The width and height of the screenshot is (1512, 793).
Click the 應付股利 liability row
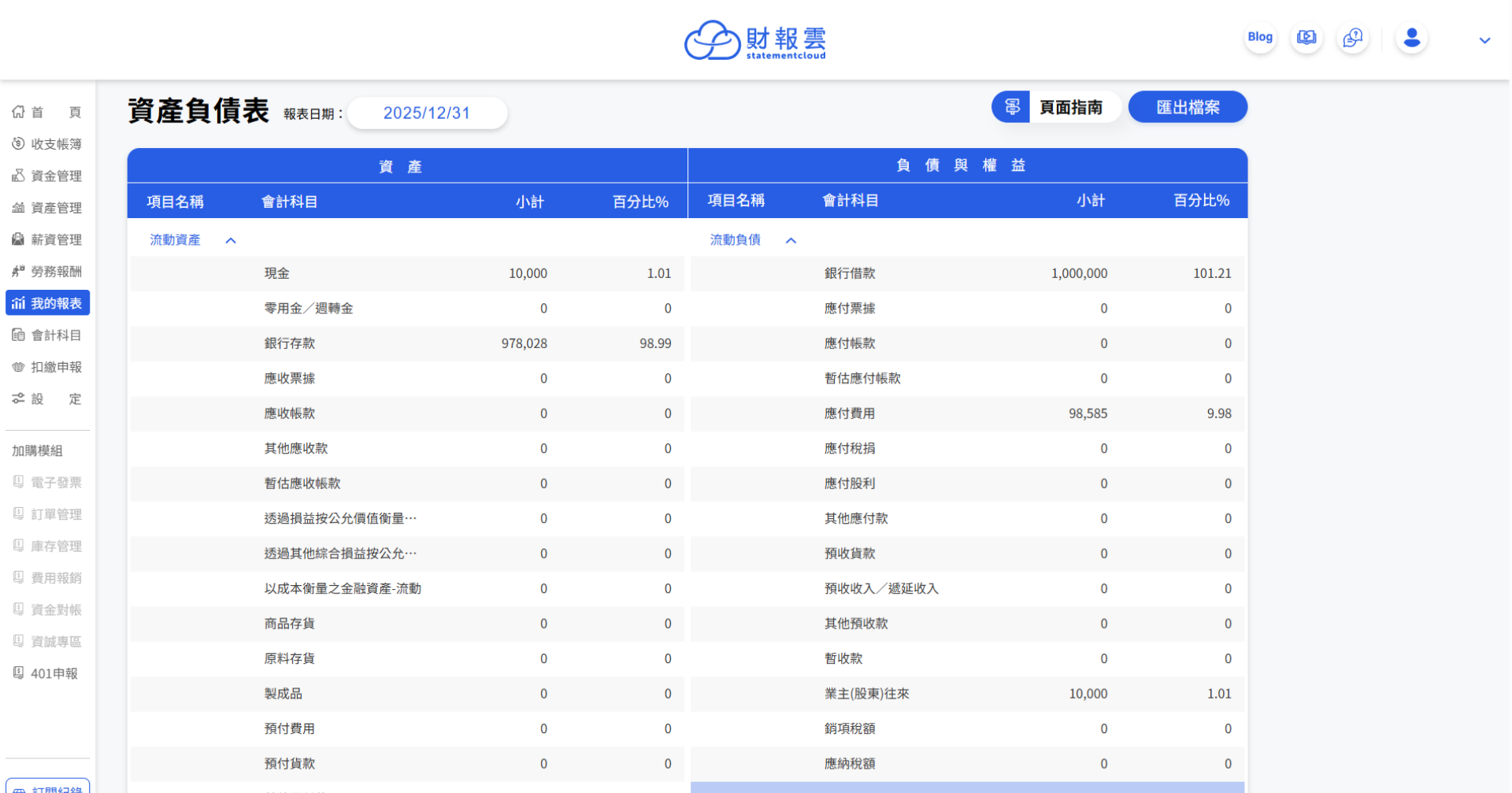(x=968, y=484)
